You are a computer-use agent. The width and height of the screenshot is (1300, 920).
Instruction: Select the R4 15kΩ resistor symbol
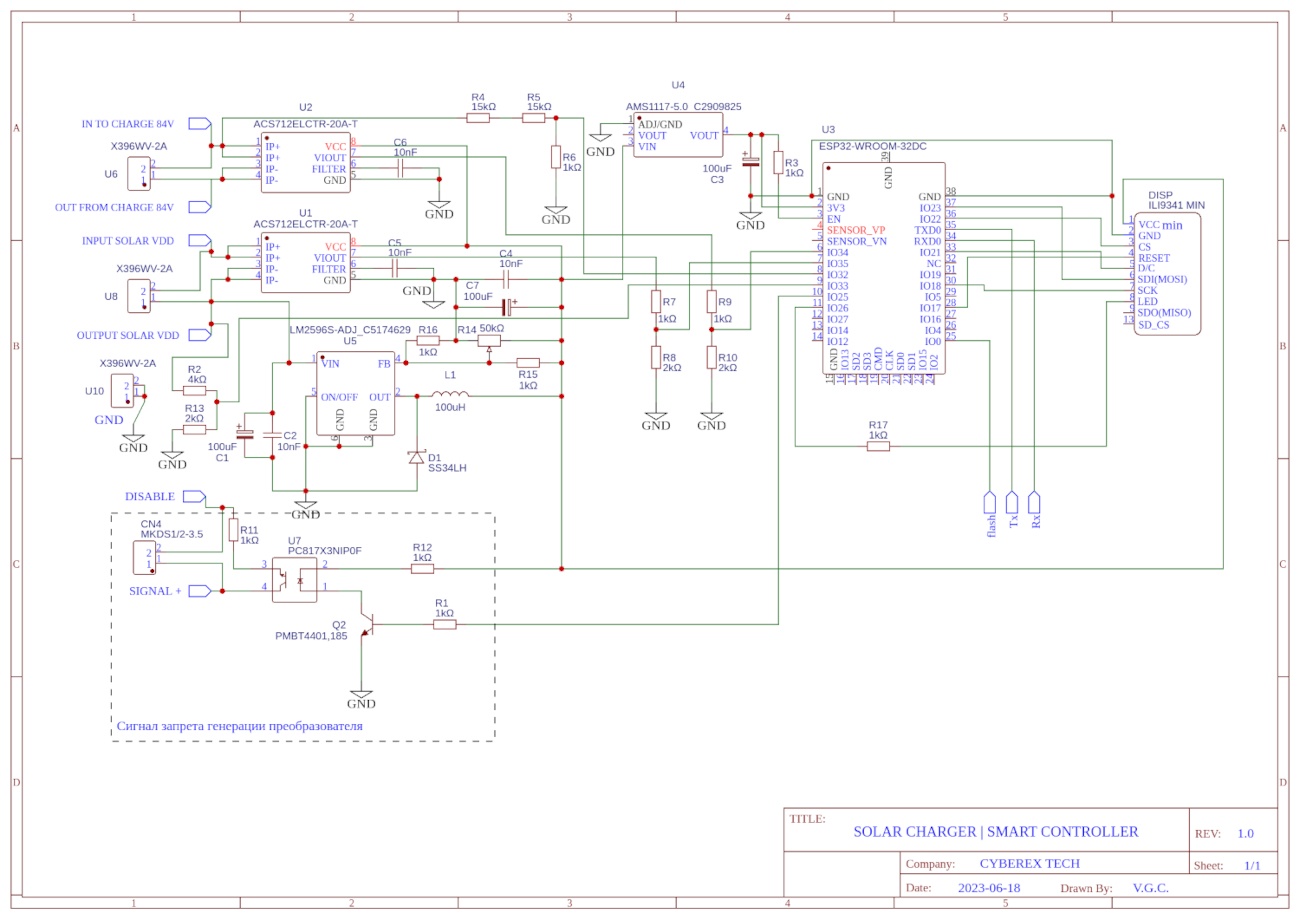(x=479, y=117)
